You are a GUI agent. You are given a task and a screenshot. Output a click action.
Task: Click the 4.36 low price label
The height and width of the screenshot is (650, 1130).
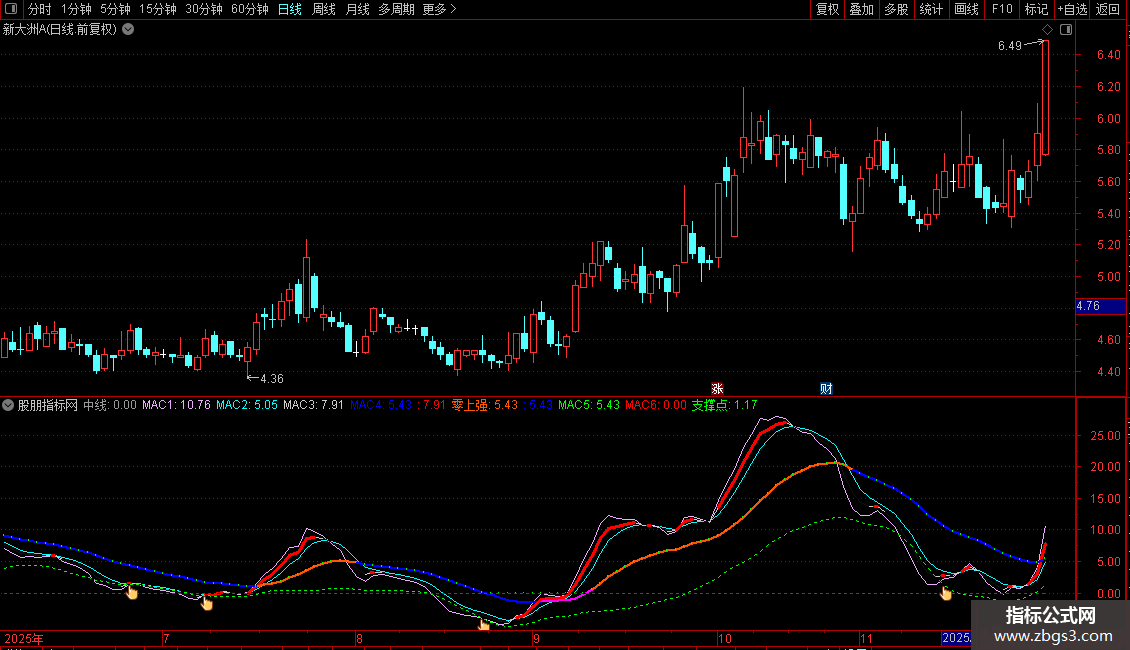(272, 378)
